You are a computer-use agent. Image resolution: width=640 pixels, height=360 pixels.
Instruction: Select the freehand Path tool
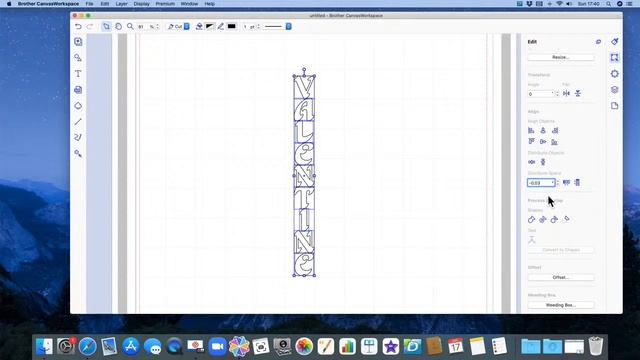(x=78, y=138)
